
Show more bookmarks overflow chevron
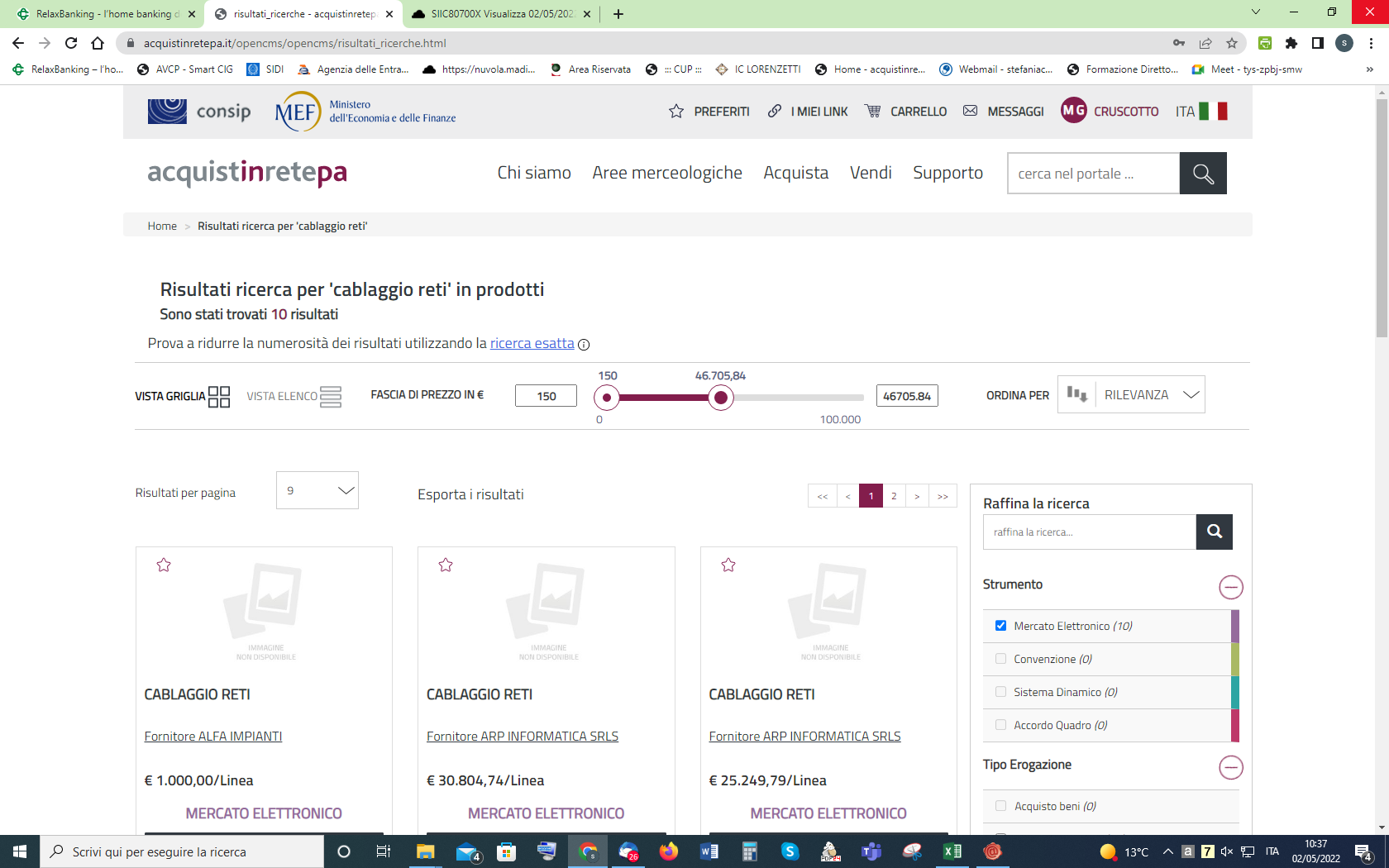point(1370,69)
